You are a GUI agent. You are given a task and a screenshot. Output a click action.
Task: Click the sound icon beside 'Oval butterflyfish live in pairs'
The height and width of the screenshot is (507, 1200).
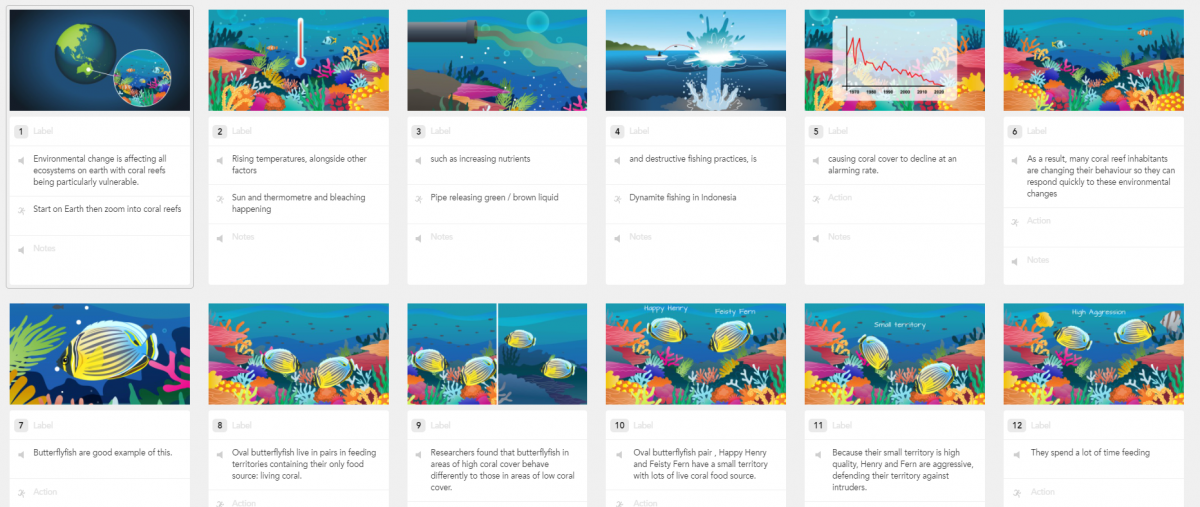coord(219,453)
